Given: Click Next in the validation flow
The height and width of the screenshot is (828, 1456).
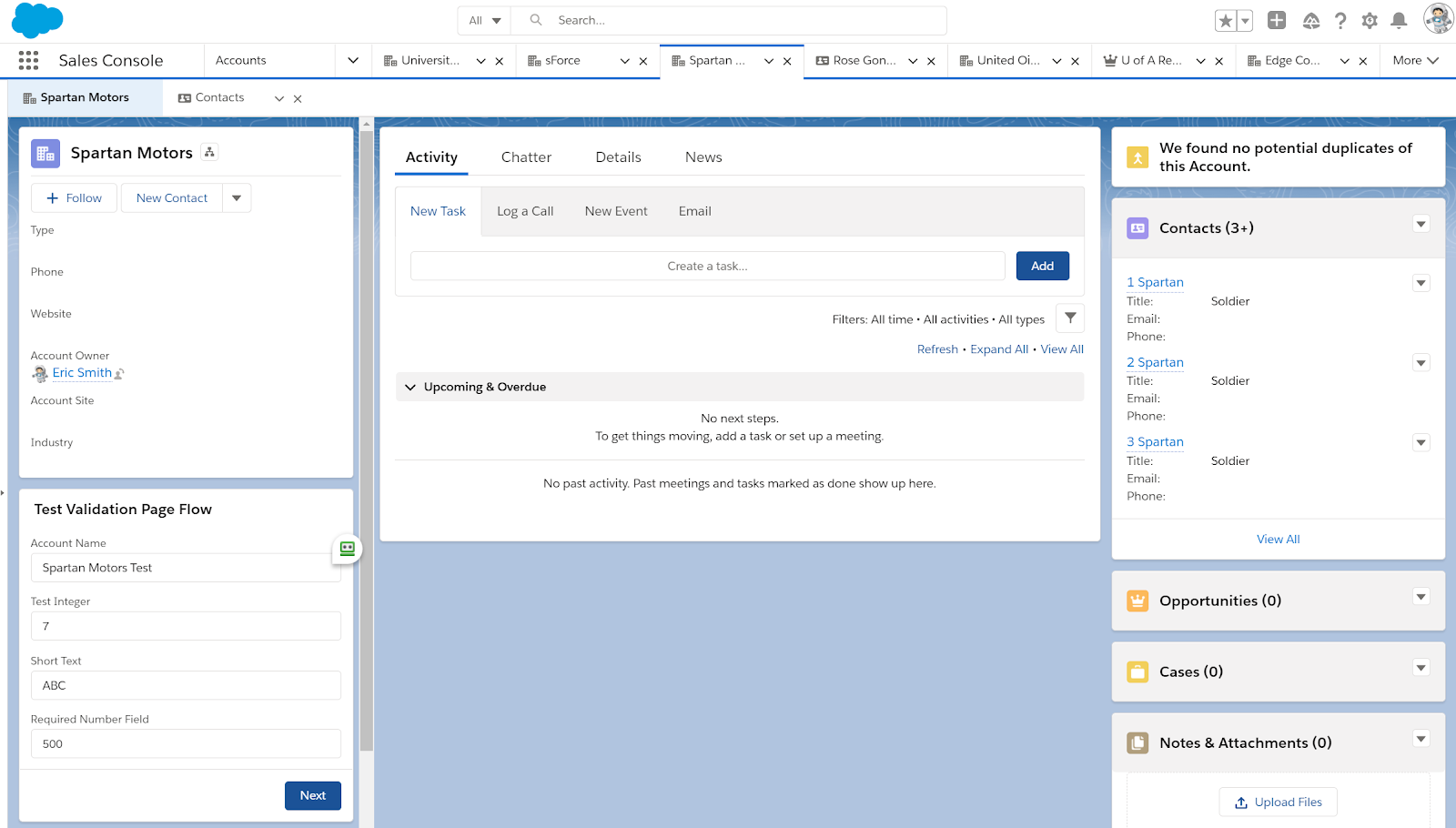Looking at the screenshot, I should point(313,795).
